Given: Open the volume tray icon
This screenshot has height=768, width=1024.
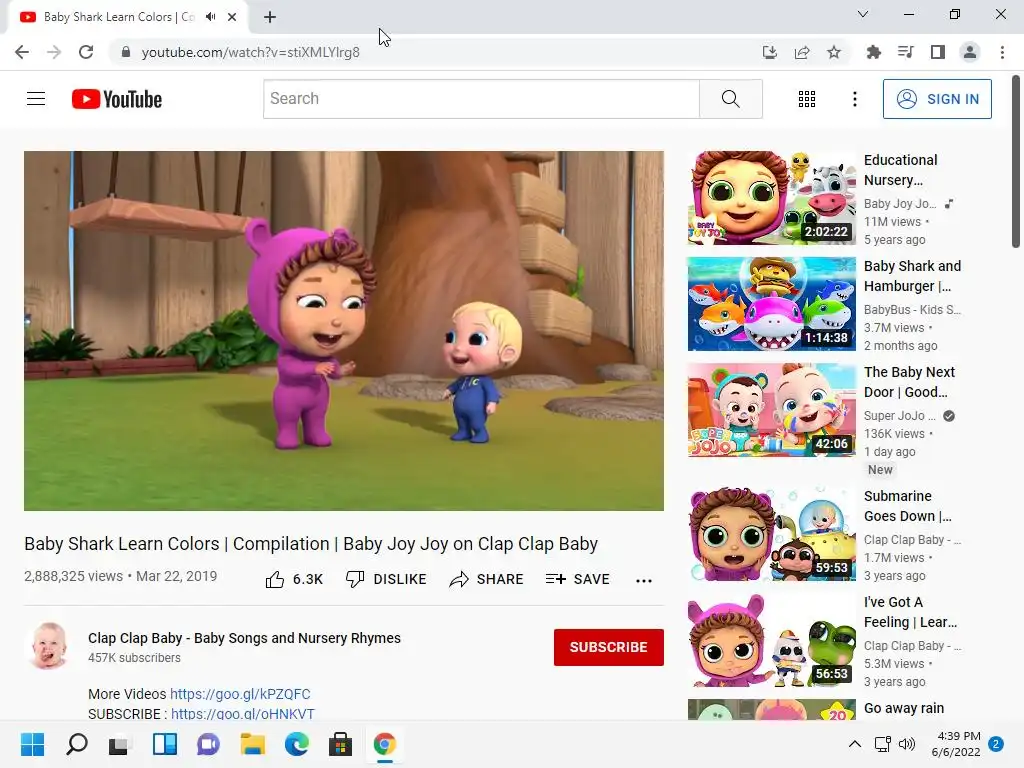Looking at the screenshot, I should coord(906,744).
